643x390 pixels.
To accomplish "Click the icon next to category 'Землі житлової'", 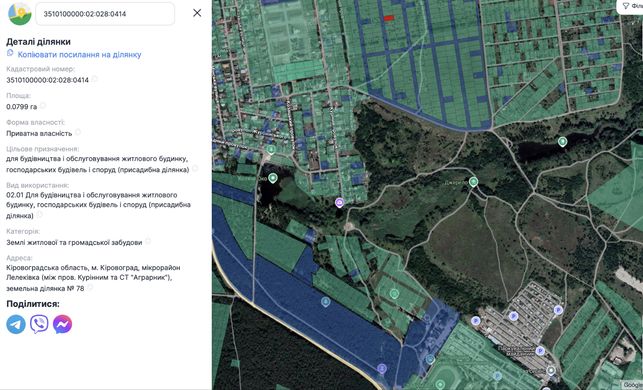I will pyautogui.click(x=148, y=241).
